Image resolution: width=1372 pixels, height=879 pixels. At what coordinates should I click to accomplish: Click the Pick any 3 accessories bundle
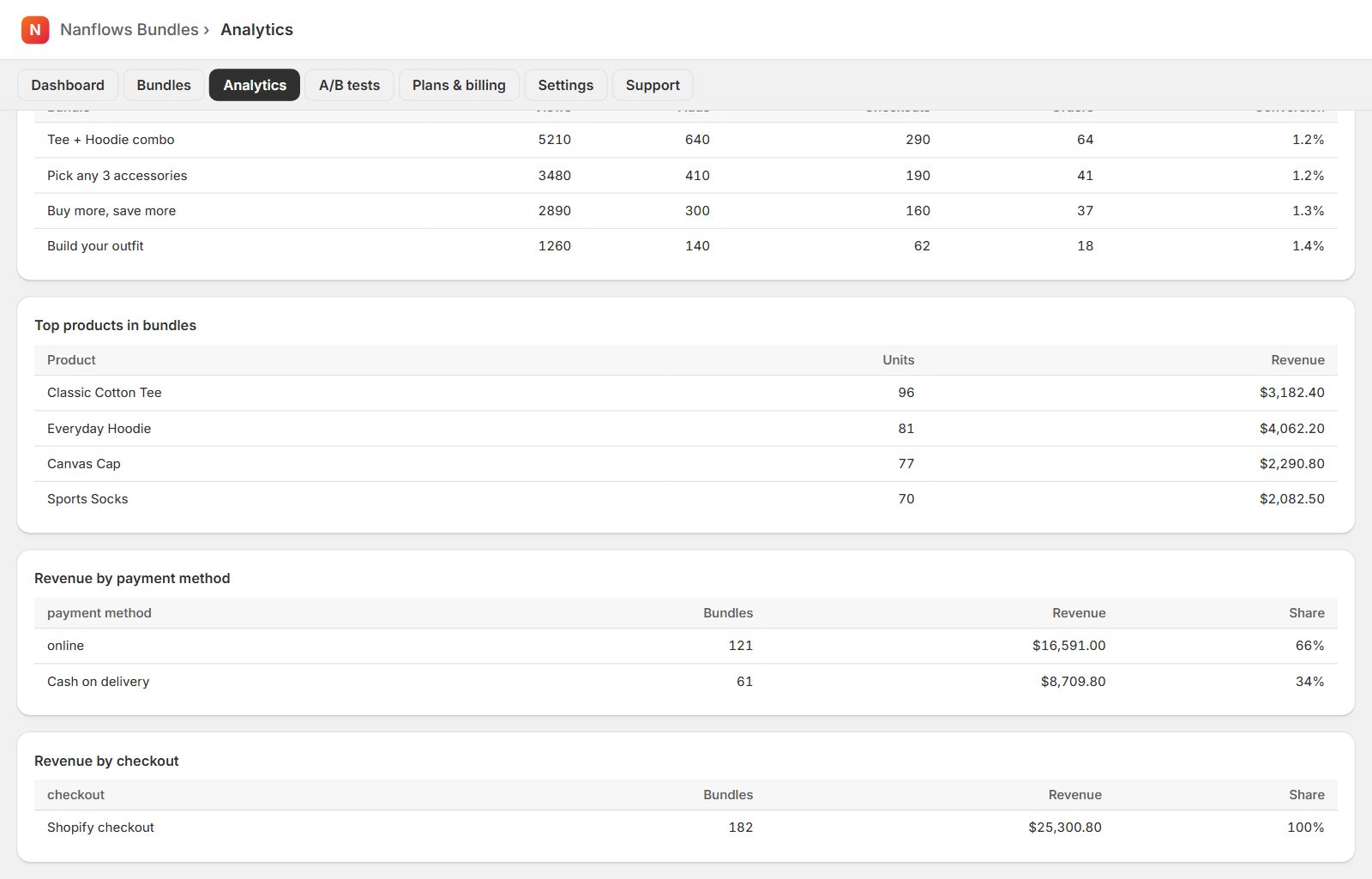tap(117, 176)
